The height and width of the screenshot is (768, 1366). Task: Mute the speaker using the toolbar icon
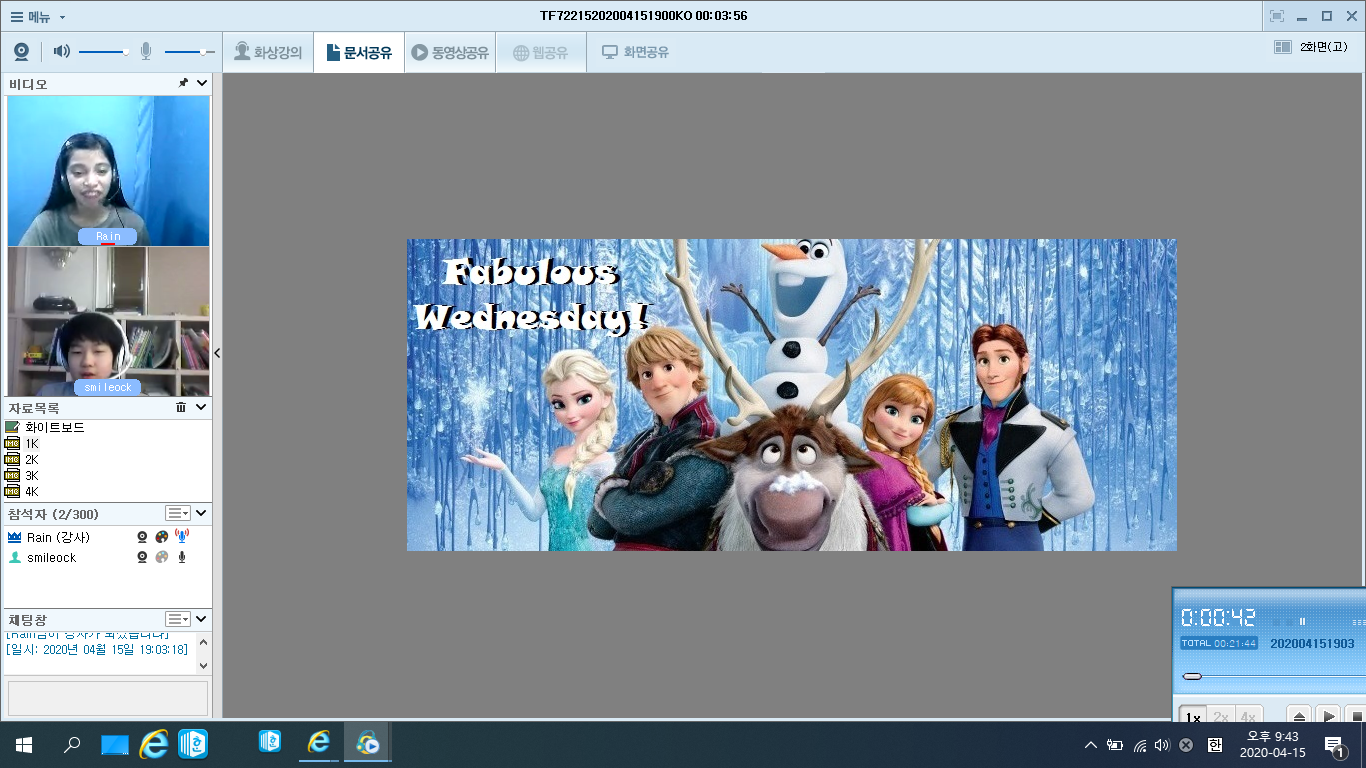coord(62,52)
